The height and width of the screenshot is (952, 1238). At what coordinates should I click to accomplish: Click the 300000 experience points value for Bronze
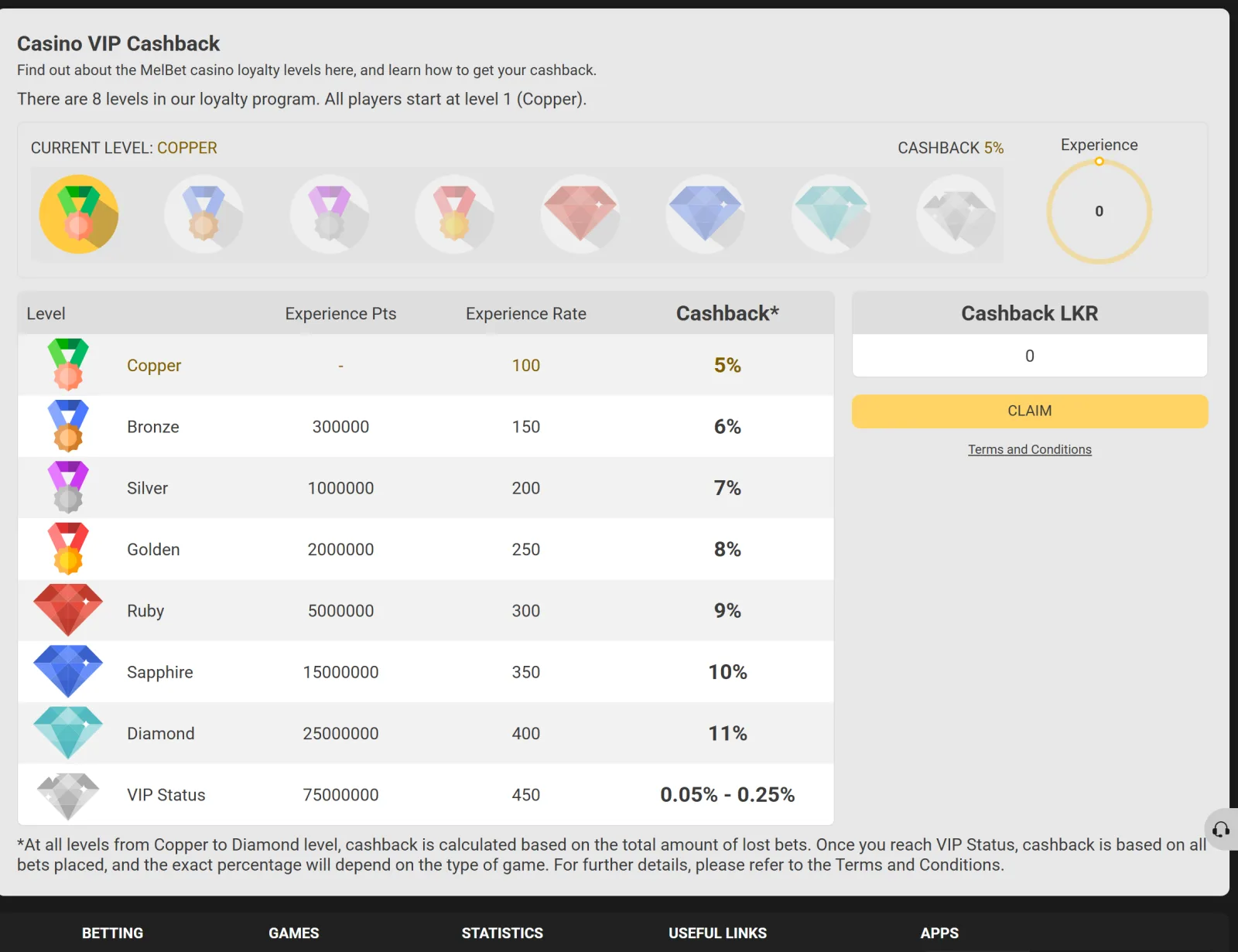(340, 427)
